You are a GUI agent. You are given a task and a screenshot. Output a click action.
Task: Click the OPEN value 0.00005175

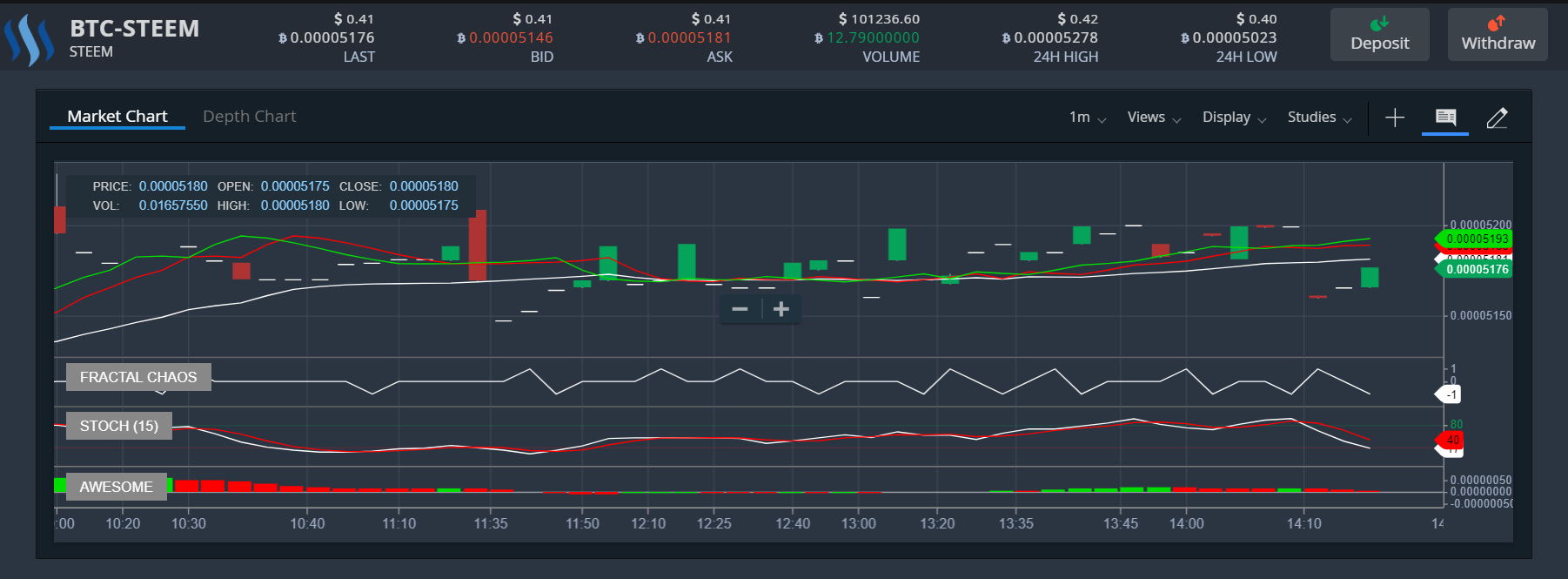pos(295,186)
